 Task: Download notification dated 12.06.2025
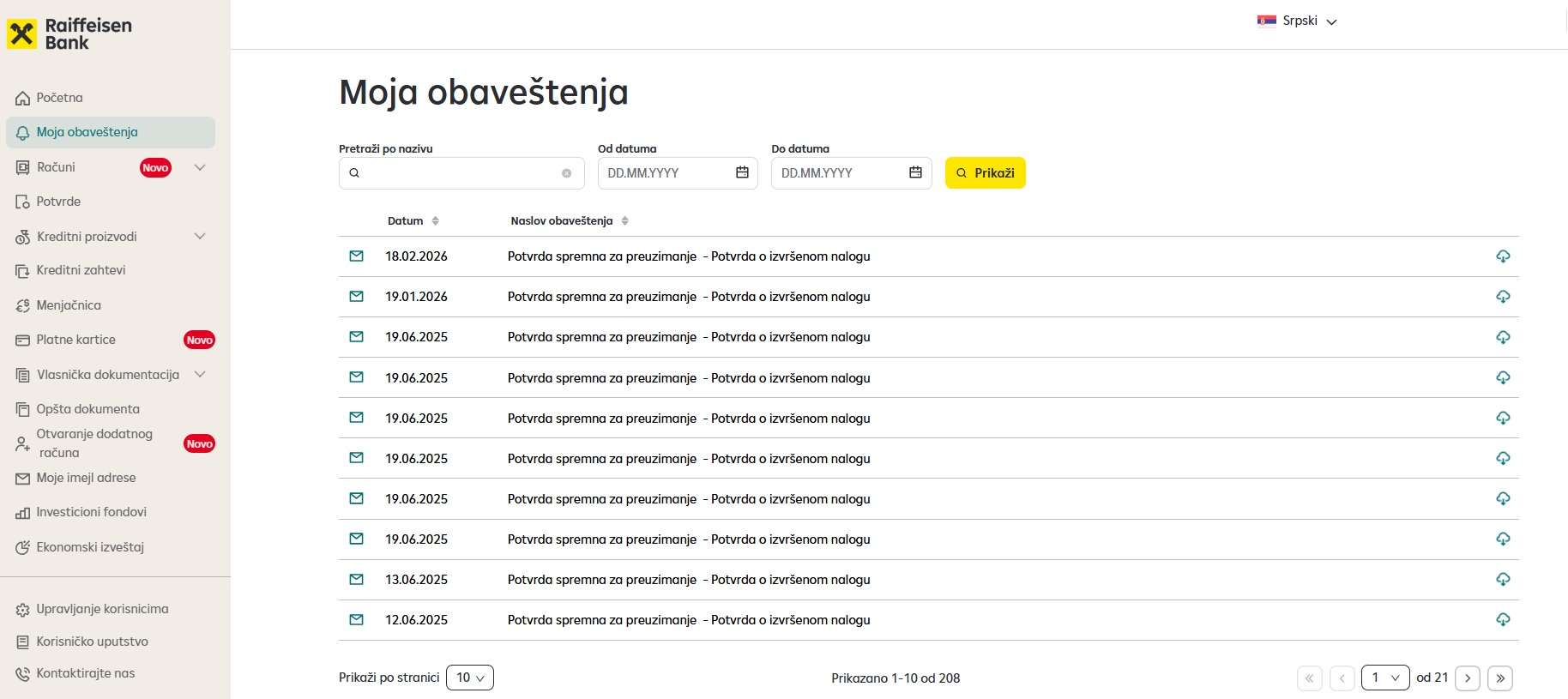pyautogui.click(x=1503, y=620)
